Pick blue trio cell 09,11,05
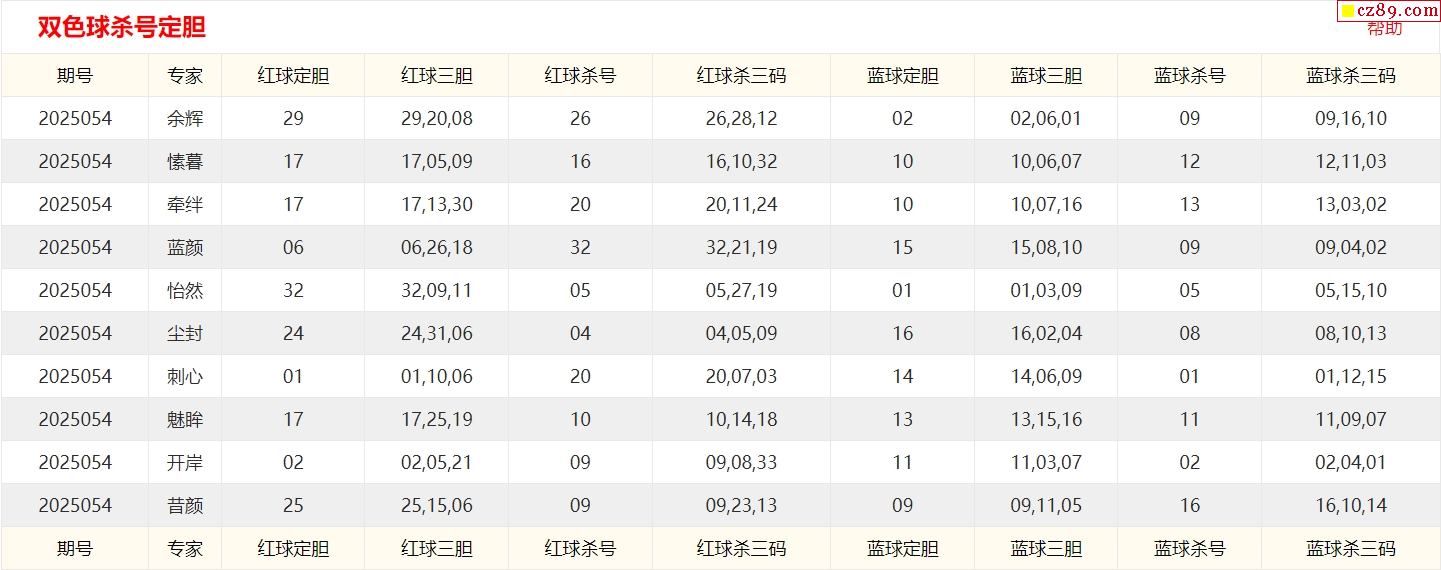 [1046, 505]
